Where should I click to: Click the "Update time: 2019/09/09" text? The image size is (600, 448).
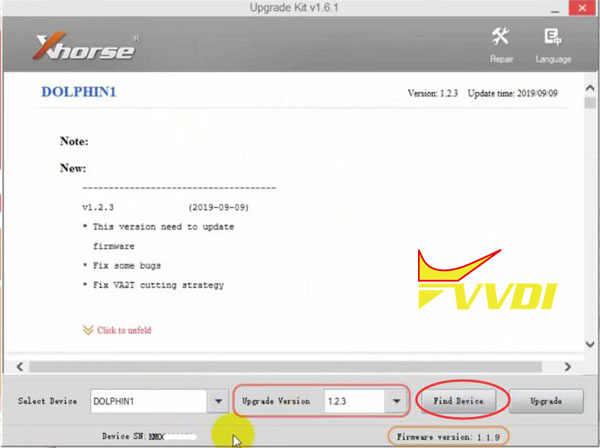[512, 93]
